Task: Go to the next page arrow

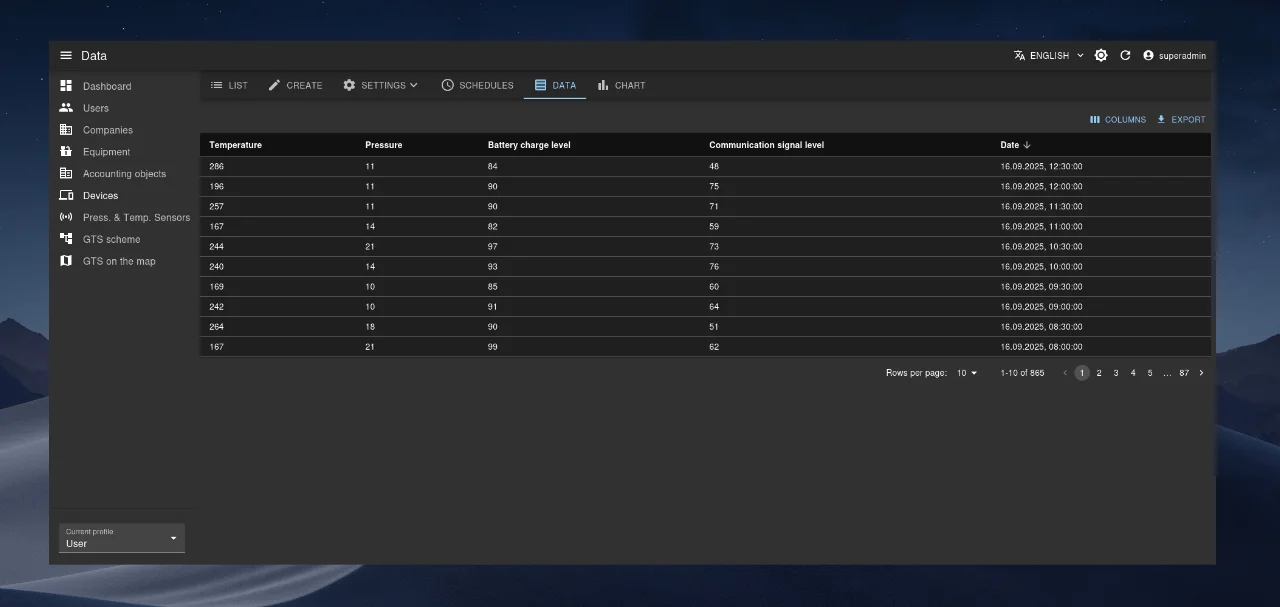Action: (1201, 373)
